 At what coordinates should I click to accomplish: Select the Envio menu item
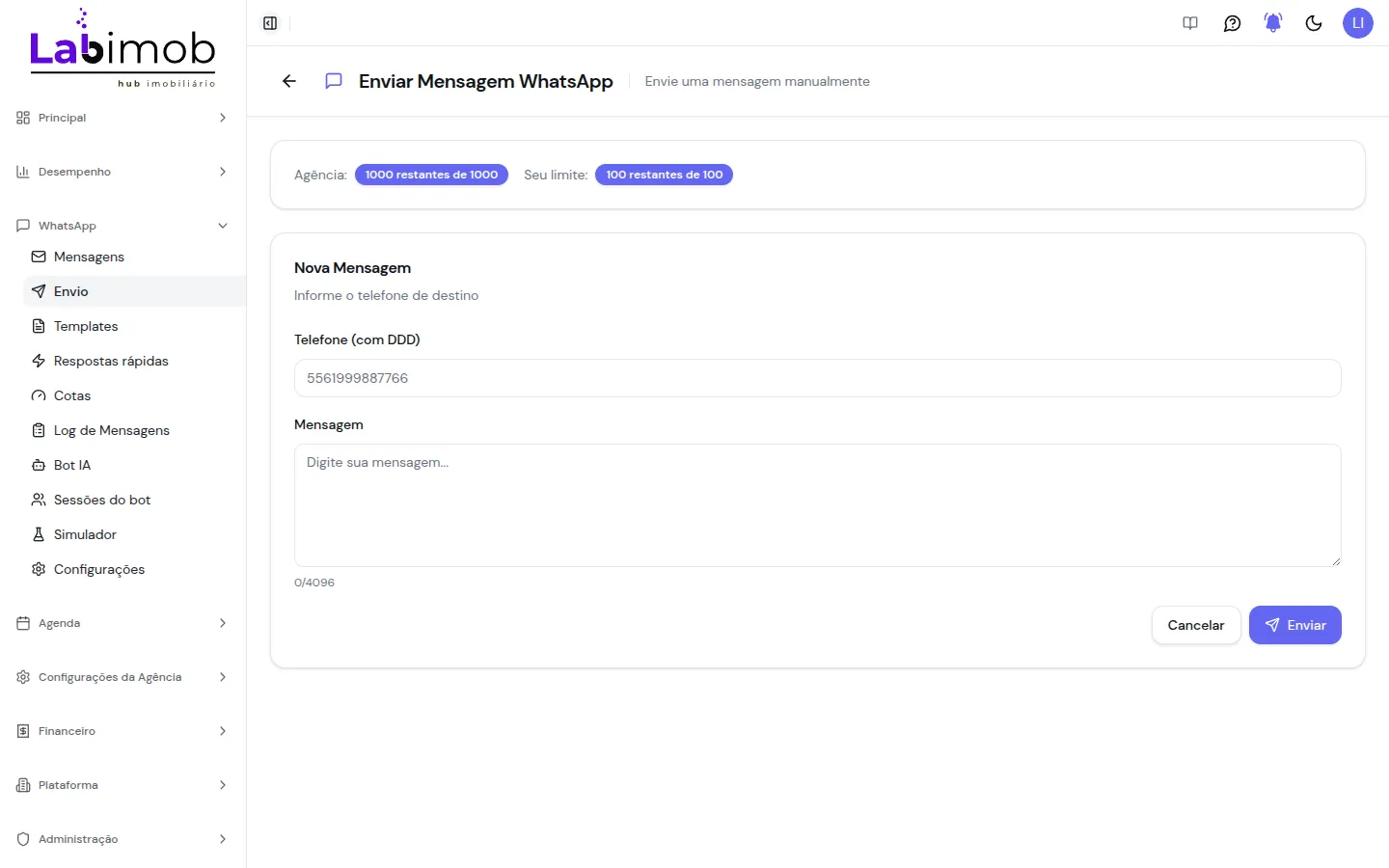[134, 291]
